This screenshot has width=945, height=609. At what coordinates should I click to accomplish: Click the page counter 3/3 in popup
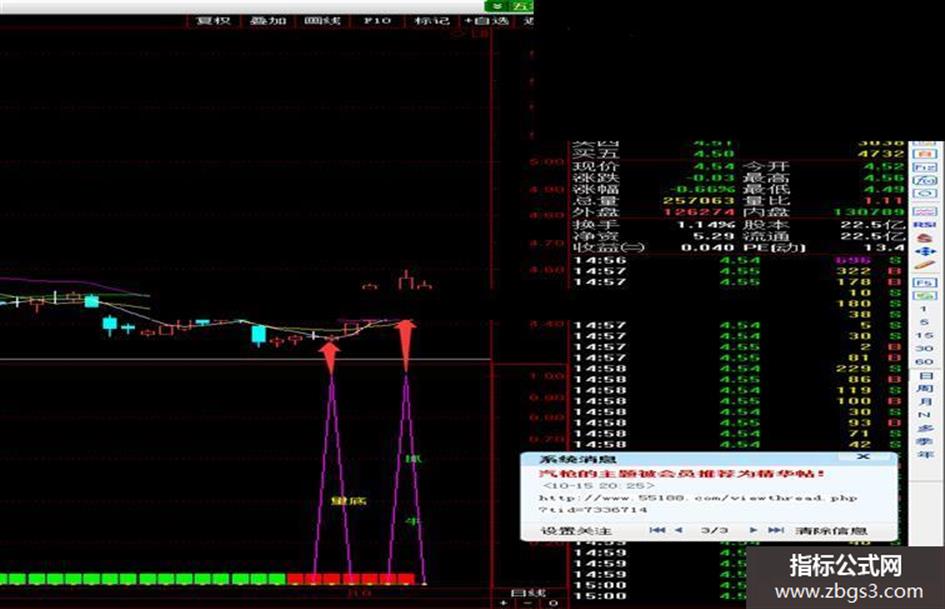point(715,530)
